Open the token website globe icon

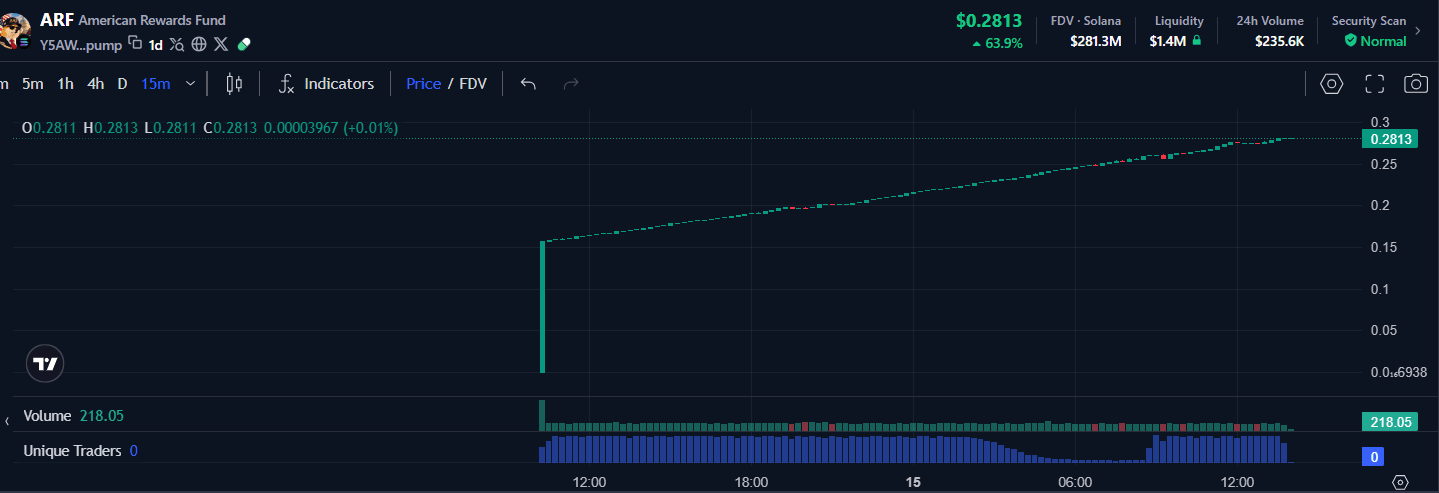point(199,44)
